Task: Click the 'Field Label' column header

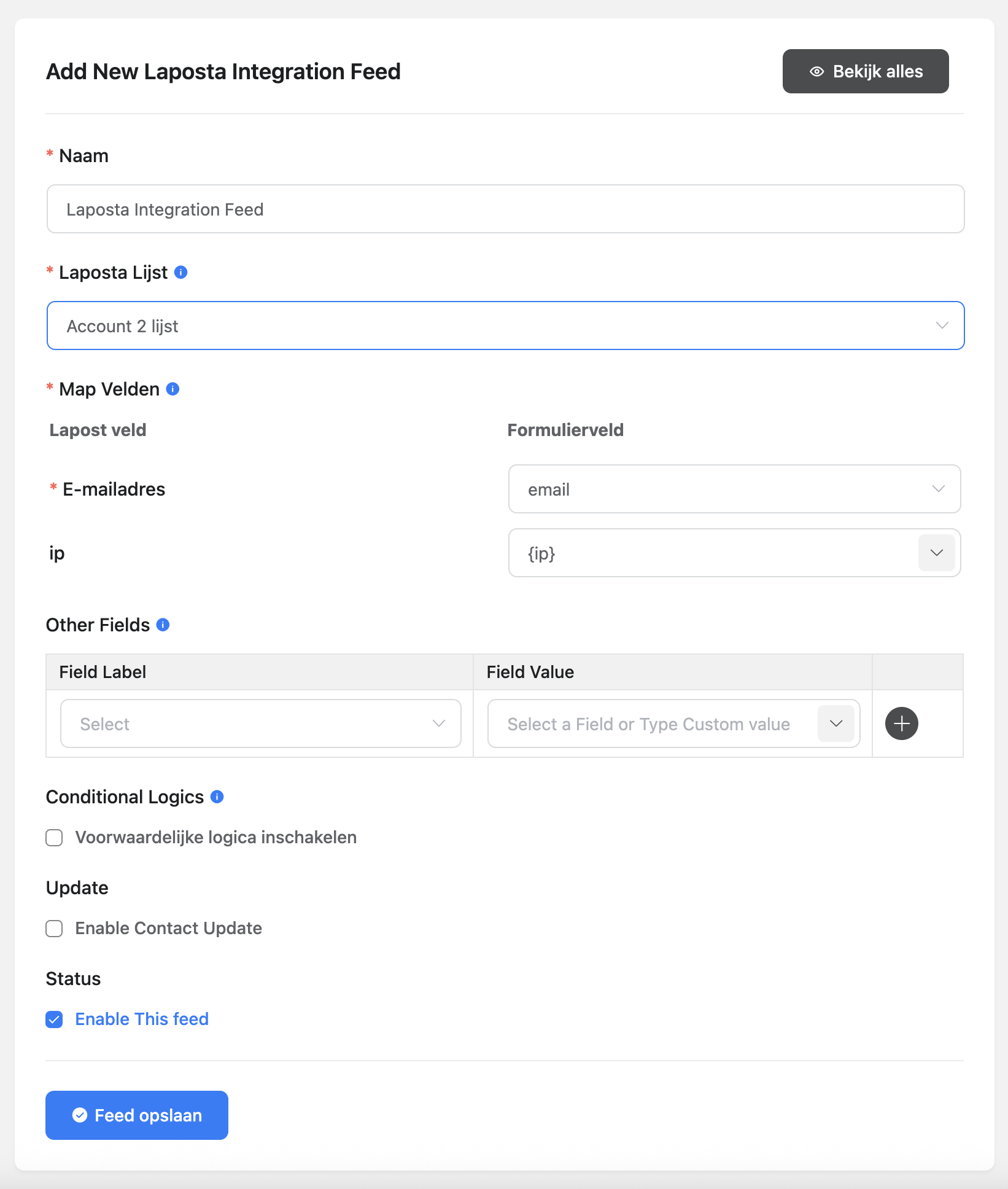Action: coord(103,672)
